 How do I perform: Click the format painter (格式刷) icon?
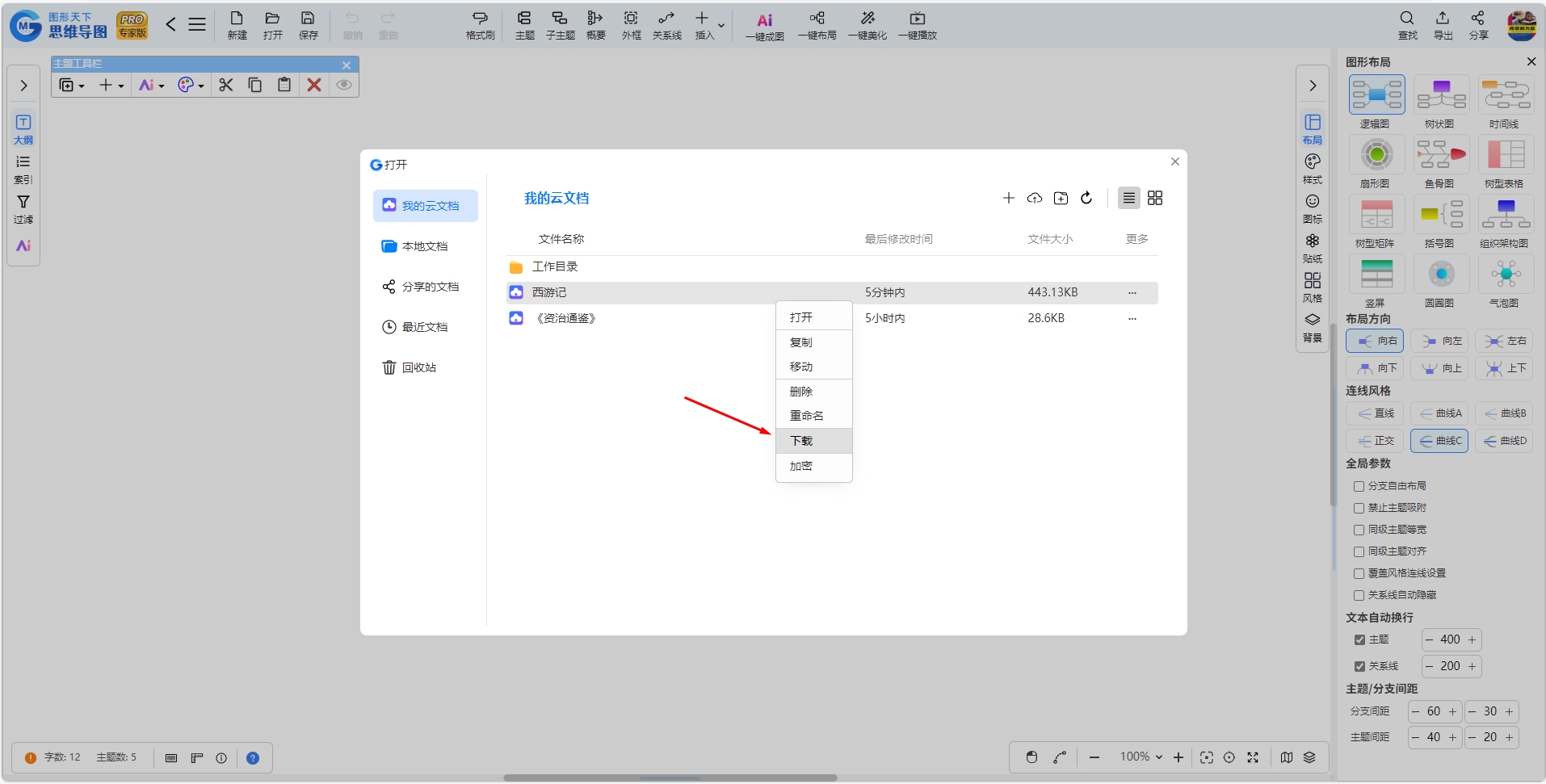(x=480, y=27)
